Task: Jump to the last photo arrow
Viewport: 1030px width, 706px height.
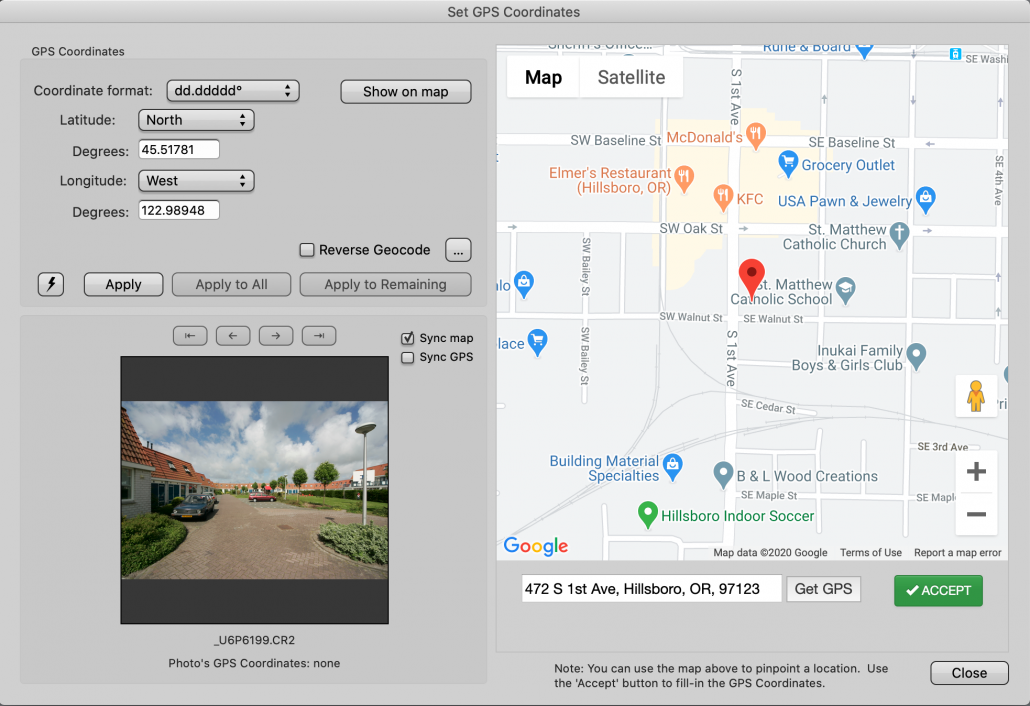Action: pos(319,335)
